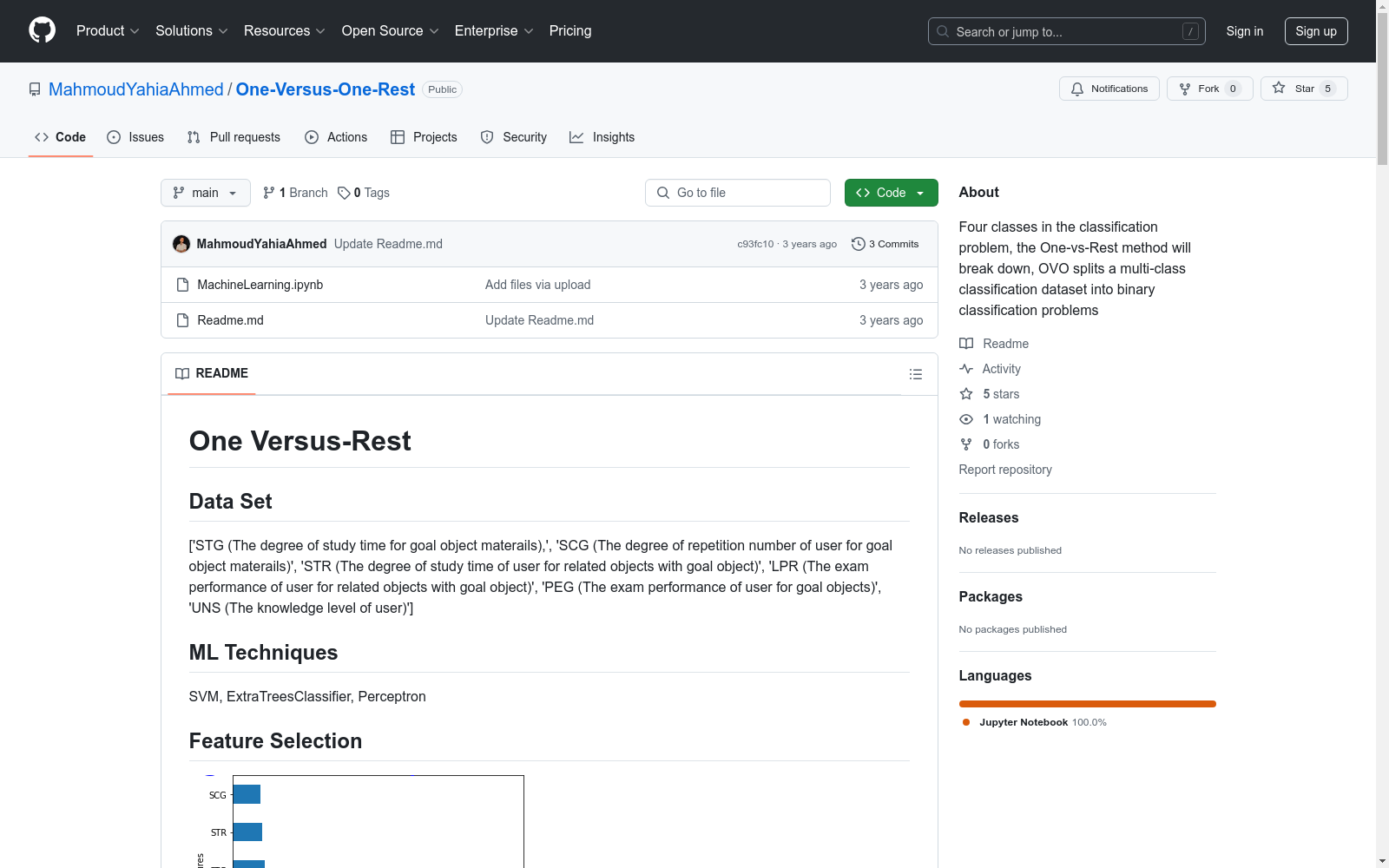This screenshot has width=1389, height=868.
Task: Focus the Go to file input
Action: pos(737,193)
